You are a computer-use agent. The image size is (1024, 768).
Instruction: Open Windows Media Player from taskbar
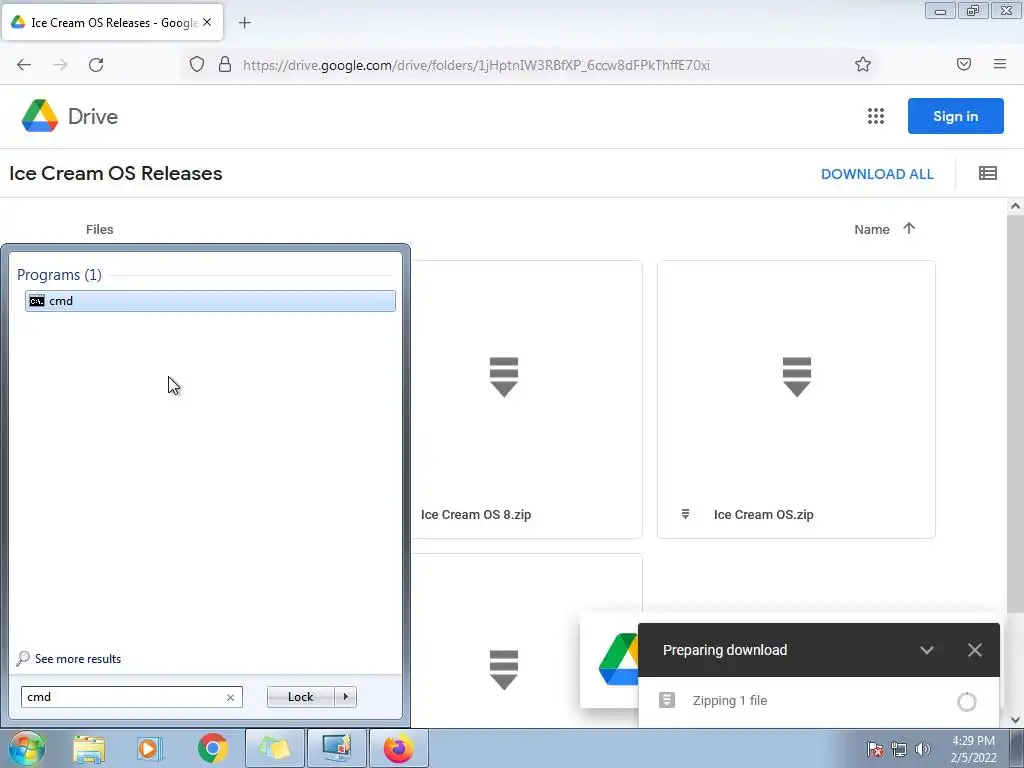click(150, 749)
